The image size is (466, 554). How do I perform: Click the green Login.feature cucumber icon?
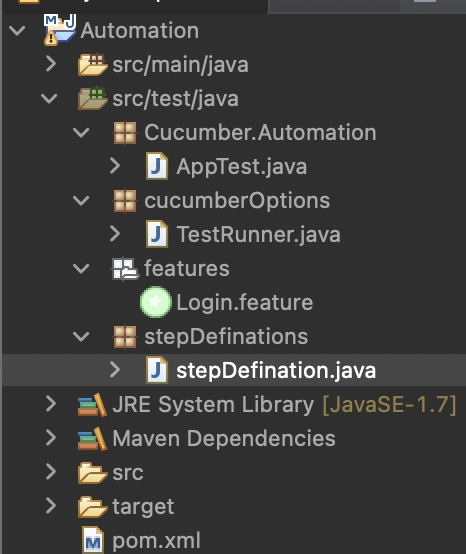155,302
